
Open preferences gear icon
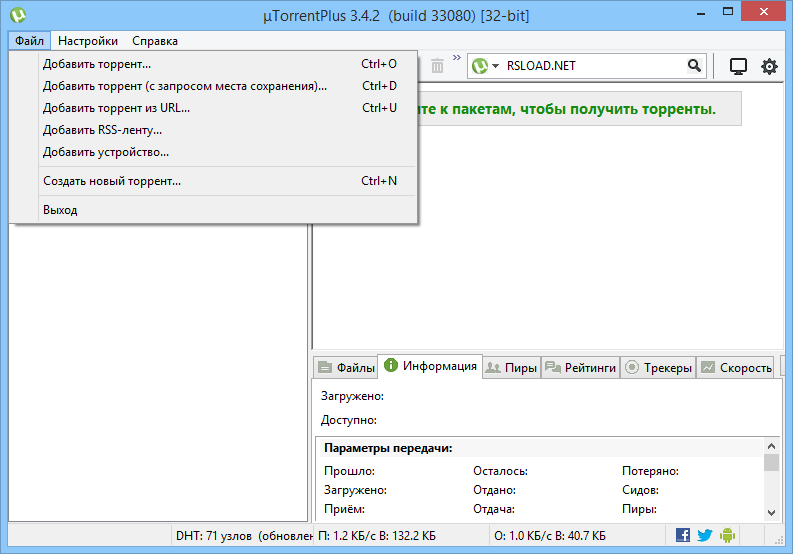[769, 66]
